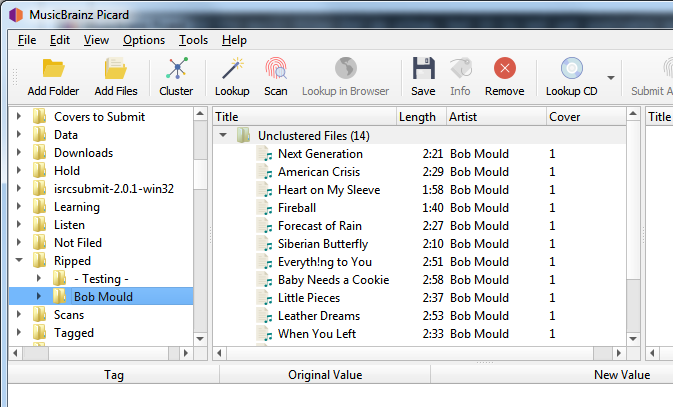The image size is (673, 407).
Task: Open the Help menu
Action: [234, 40]
